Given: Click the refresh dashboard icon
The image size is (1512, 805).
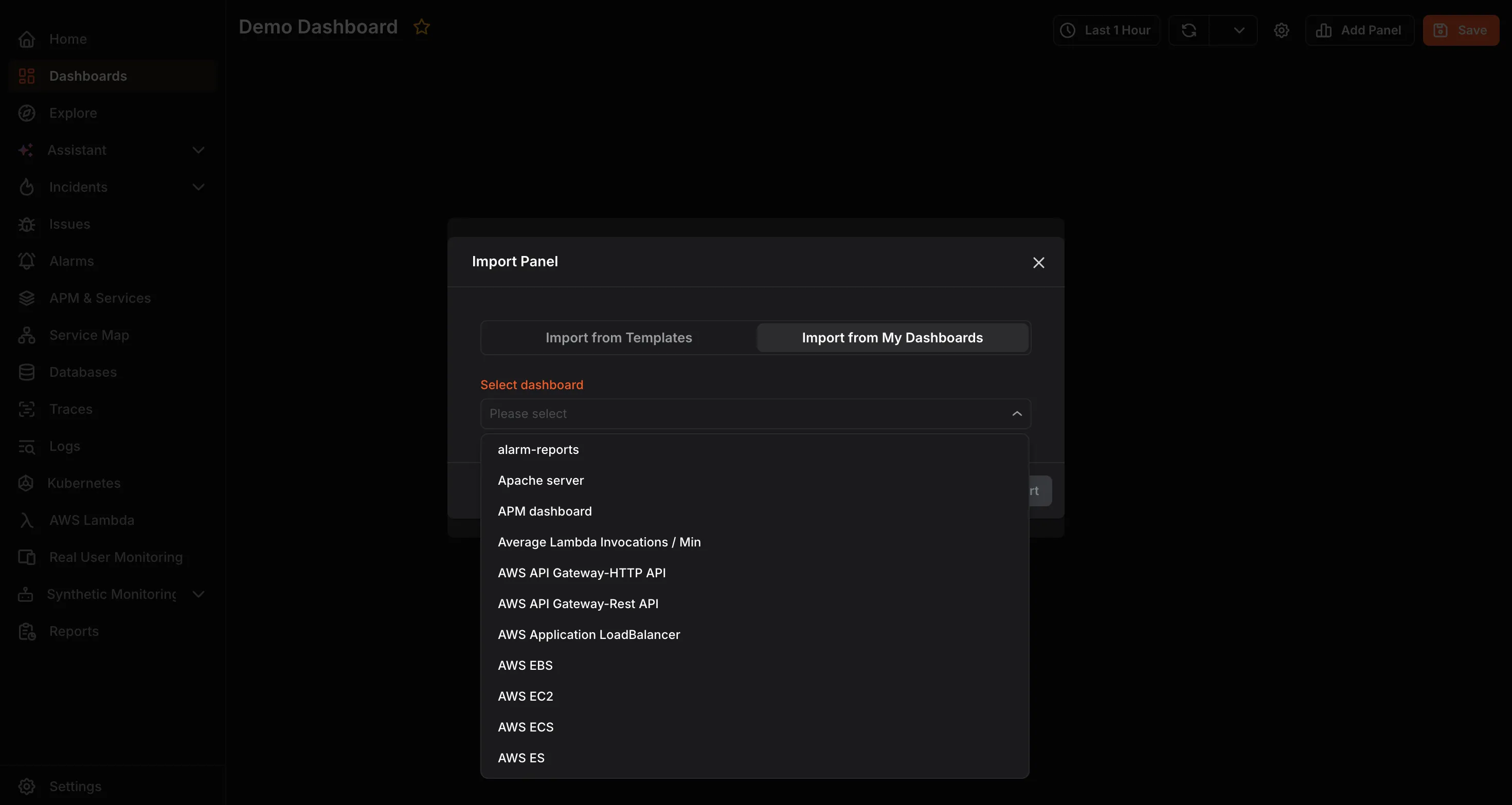Looking at the screenshot, I should 1189,30.
